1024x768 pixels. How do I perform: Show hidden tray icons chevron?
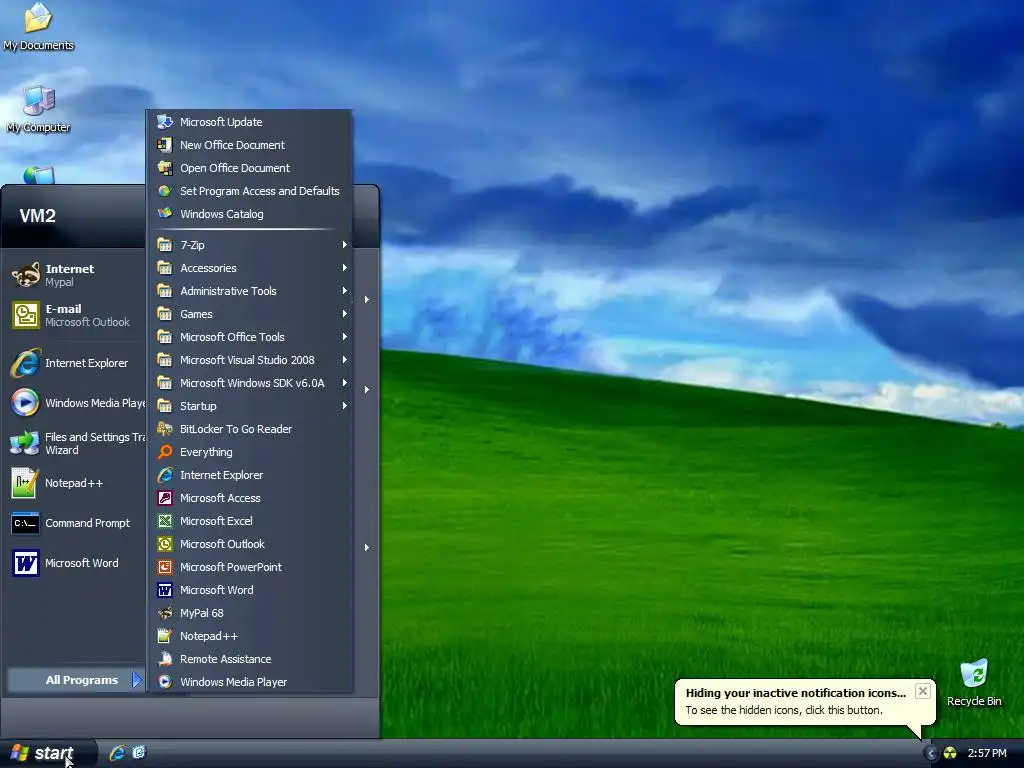coord(931,753)
